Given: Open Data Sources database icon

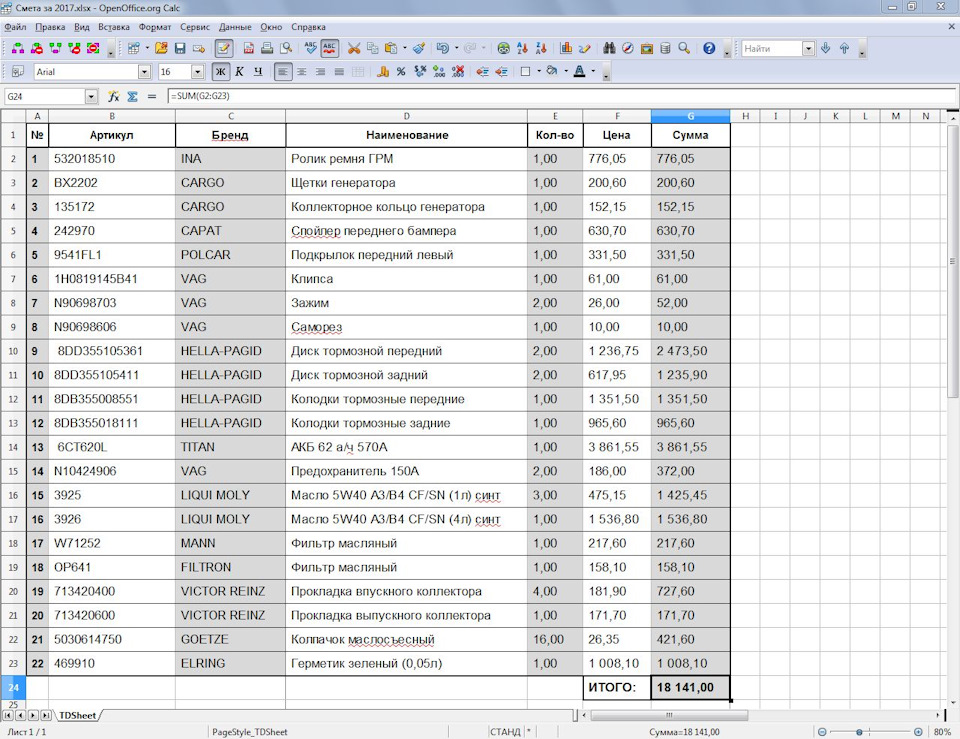Looking at the screenshot, I should click(666, 48).
